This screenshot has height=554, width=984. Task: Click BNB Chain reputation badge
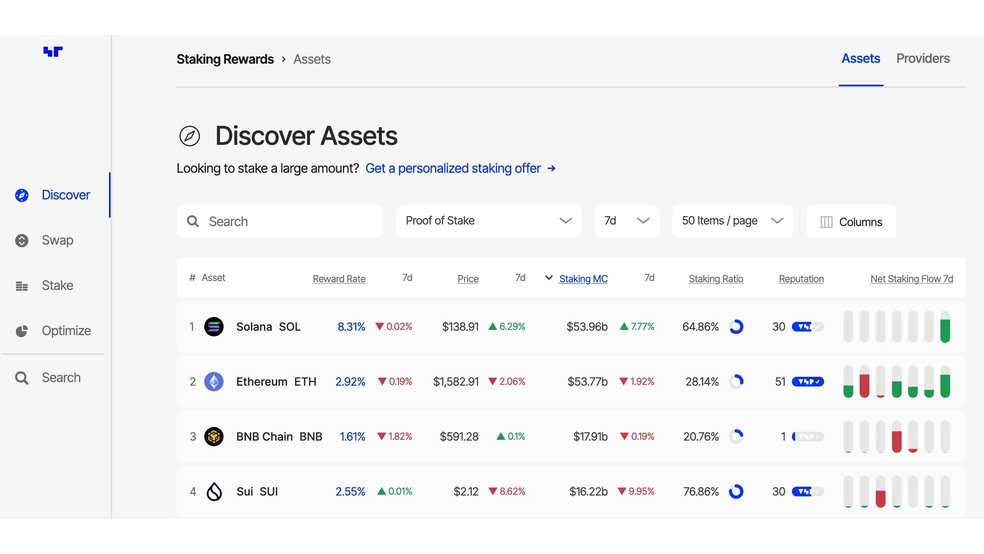click(808, 437)
